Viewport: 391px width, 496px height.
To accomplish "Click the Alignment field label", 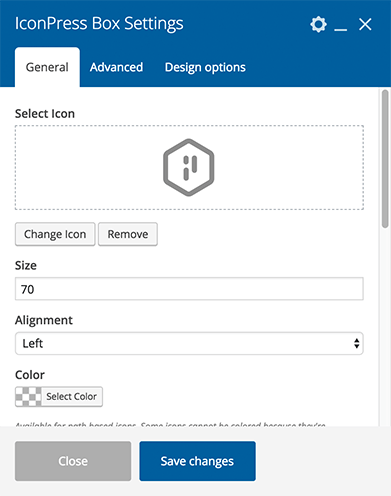I will coord(44,320).
